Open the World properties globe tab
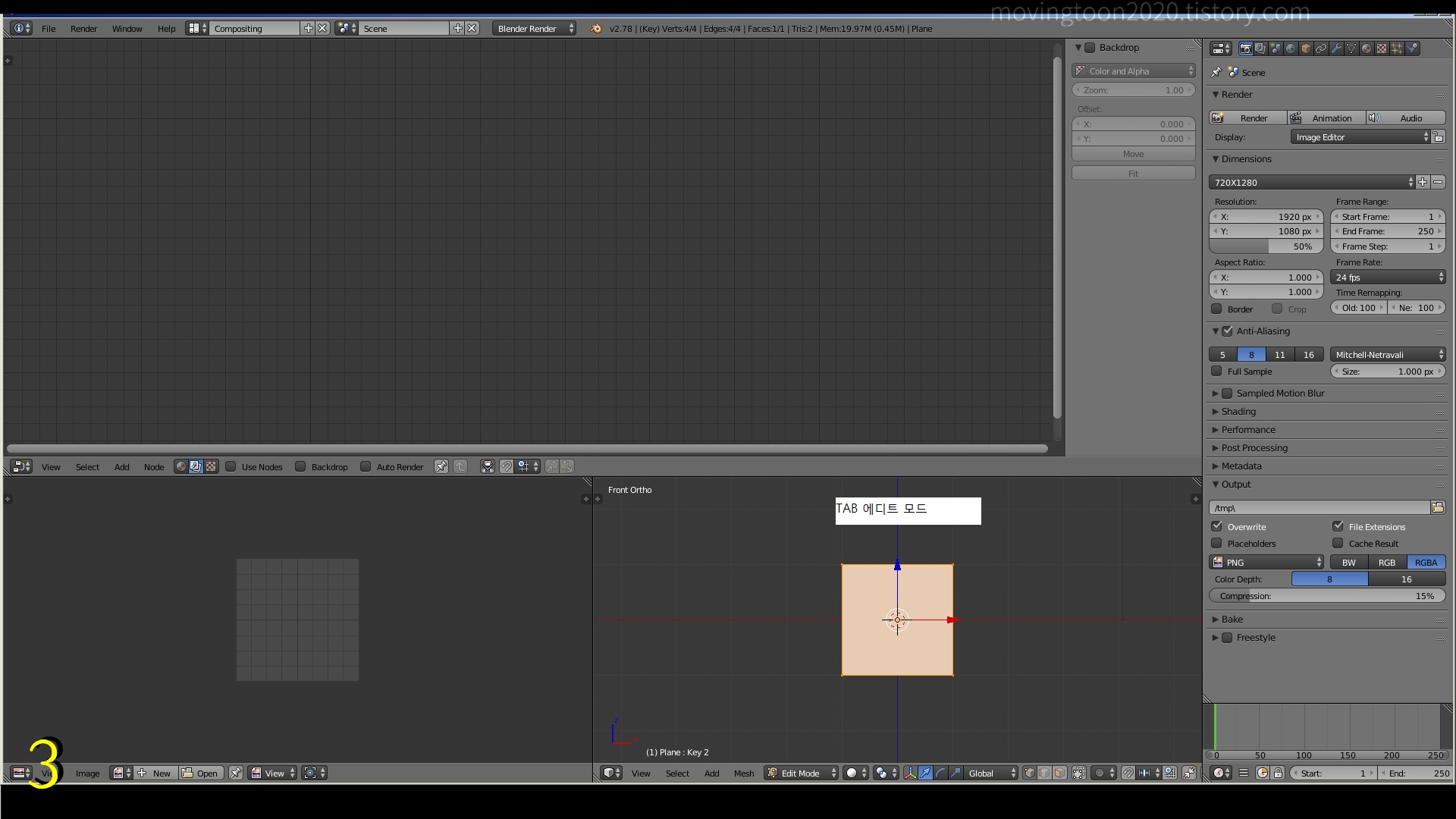 pyautogui.click(x=1291, y=49)
